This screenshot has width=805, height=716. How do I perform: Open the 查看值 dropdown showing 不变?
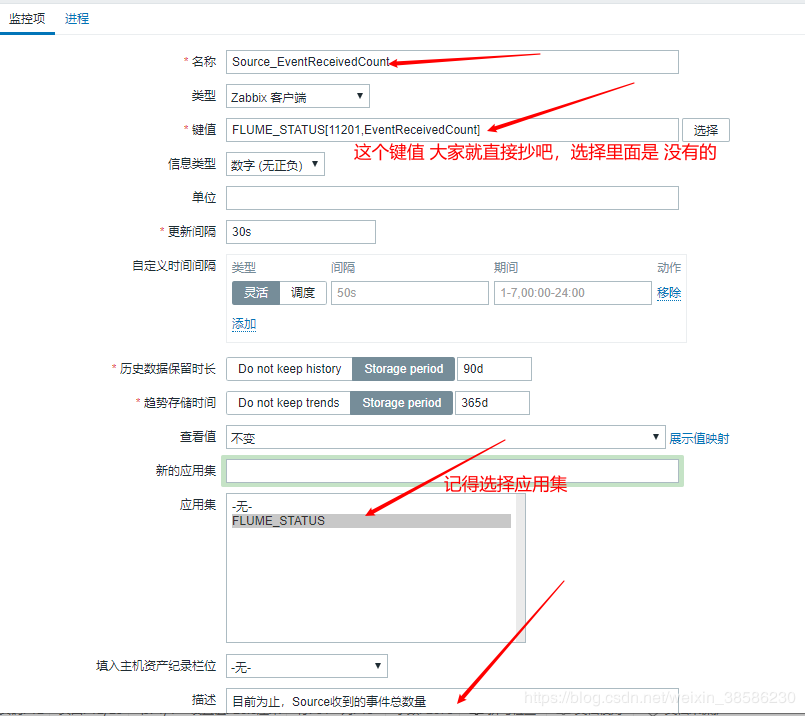coord(446,437)
